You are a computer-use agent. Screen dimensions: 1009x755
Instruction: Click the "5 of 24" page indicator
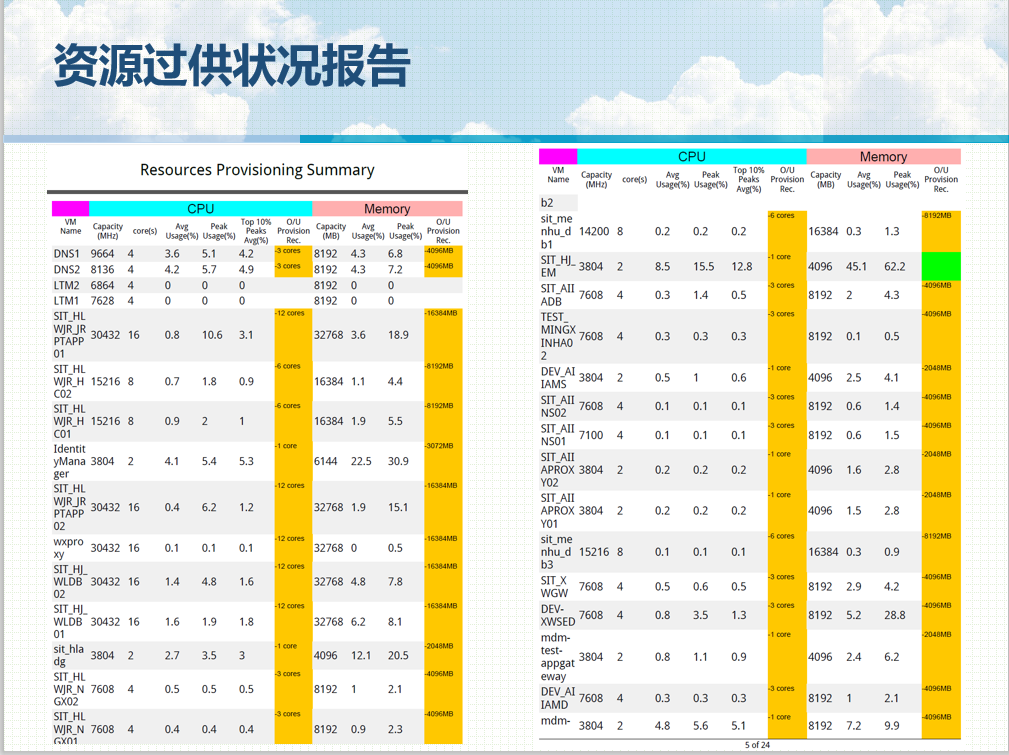(757, 745)
